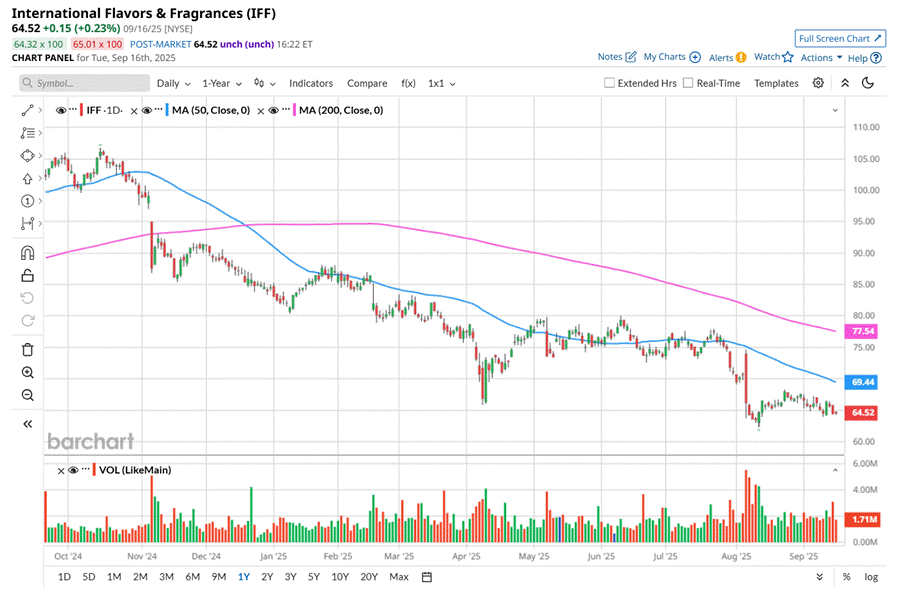Delete drawings with trash icon
Viewport: 903px width, 595px height.
[27, 350]
